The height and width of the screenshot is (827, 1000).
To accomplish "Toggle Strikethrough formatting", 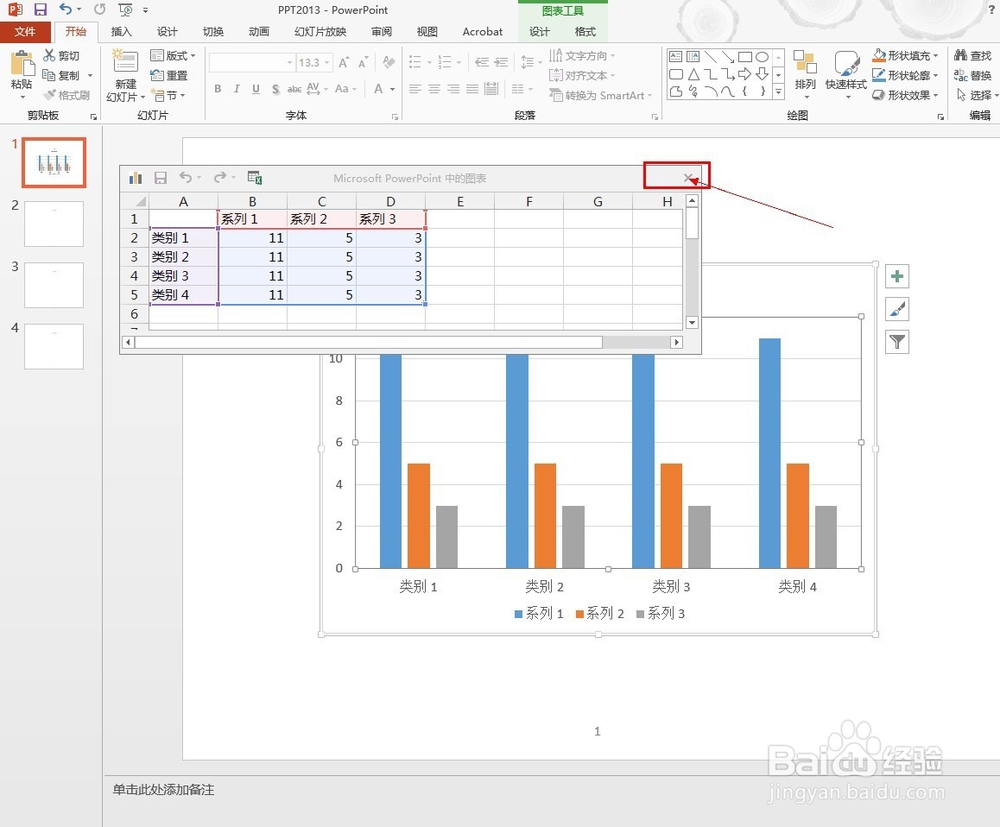I will (x=294, y=89).
